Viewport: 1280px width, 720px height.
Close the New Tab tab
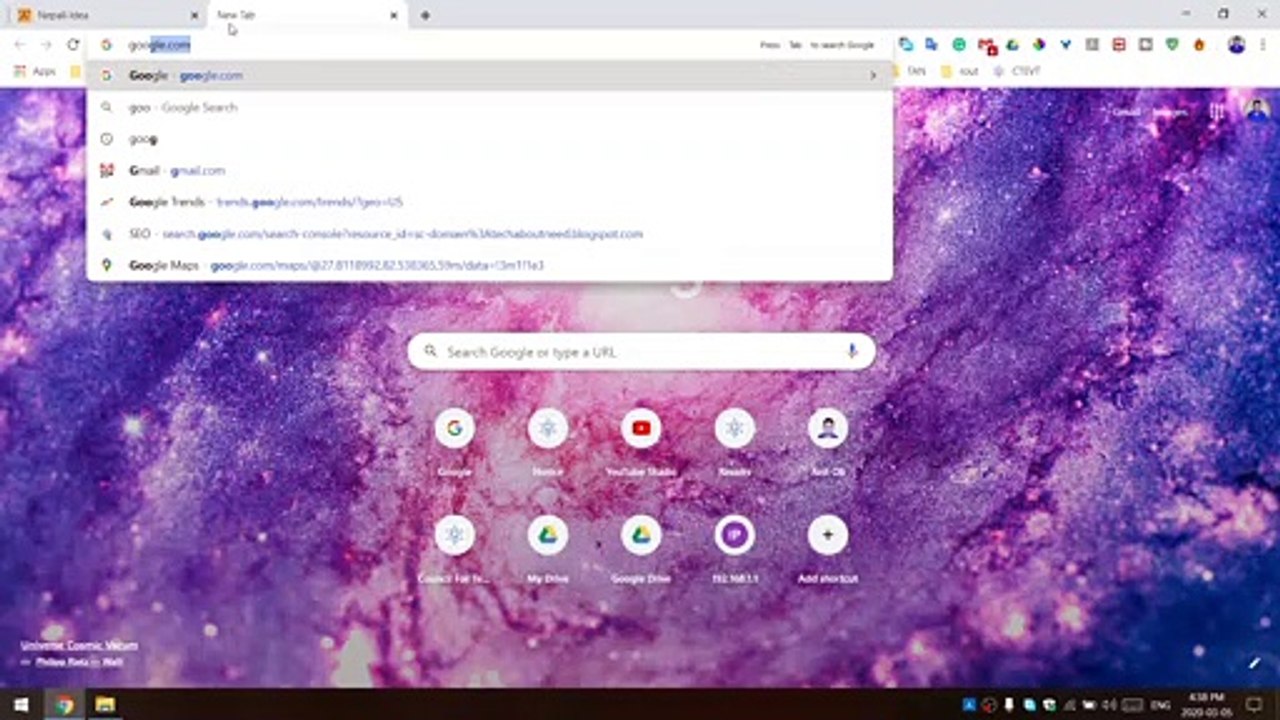pos(394,15)
